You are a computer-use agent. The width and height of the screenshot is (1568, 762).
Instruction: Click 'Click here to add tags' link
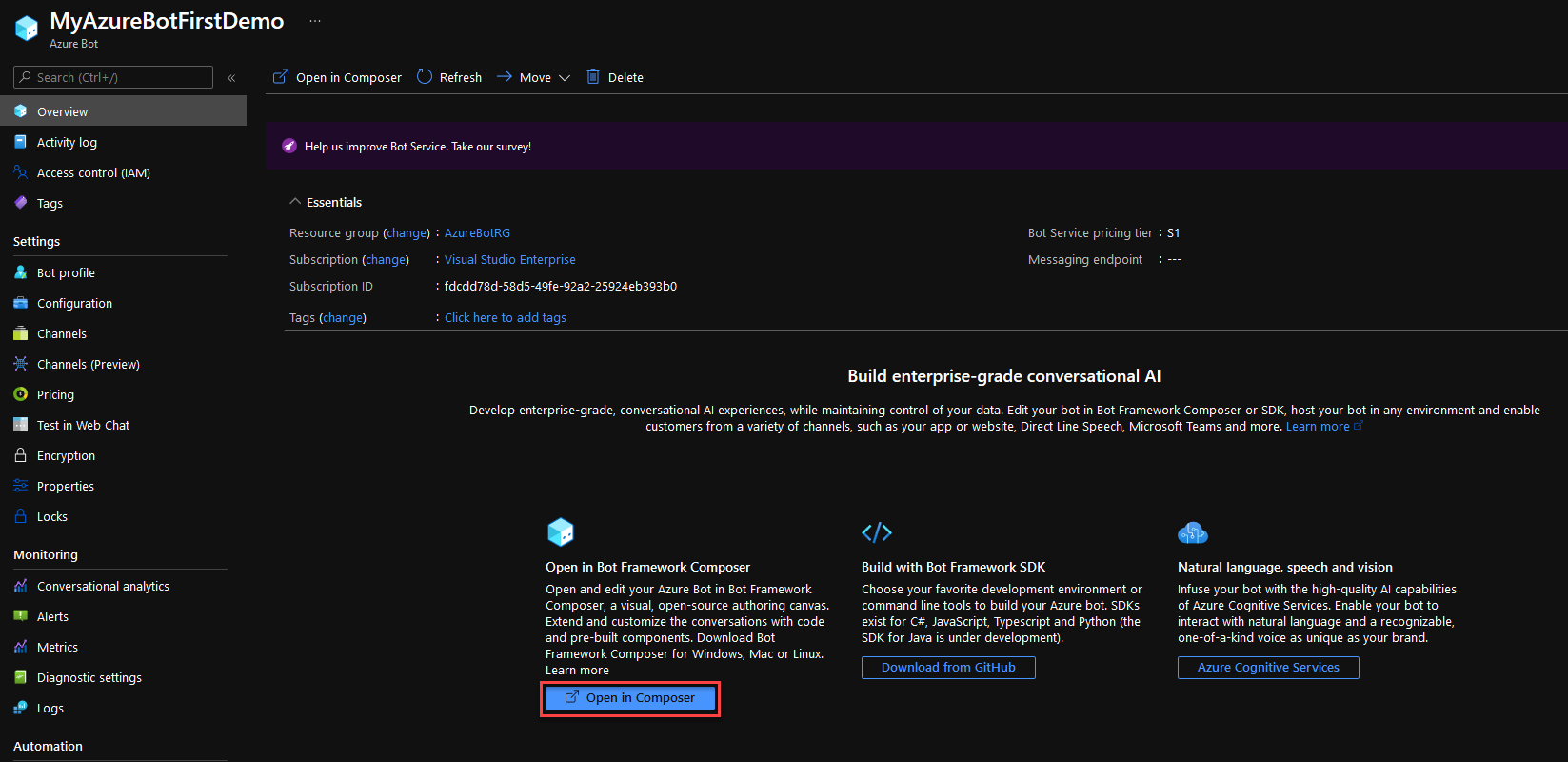pyautogui.click(x=505, y=317)
